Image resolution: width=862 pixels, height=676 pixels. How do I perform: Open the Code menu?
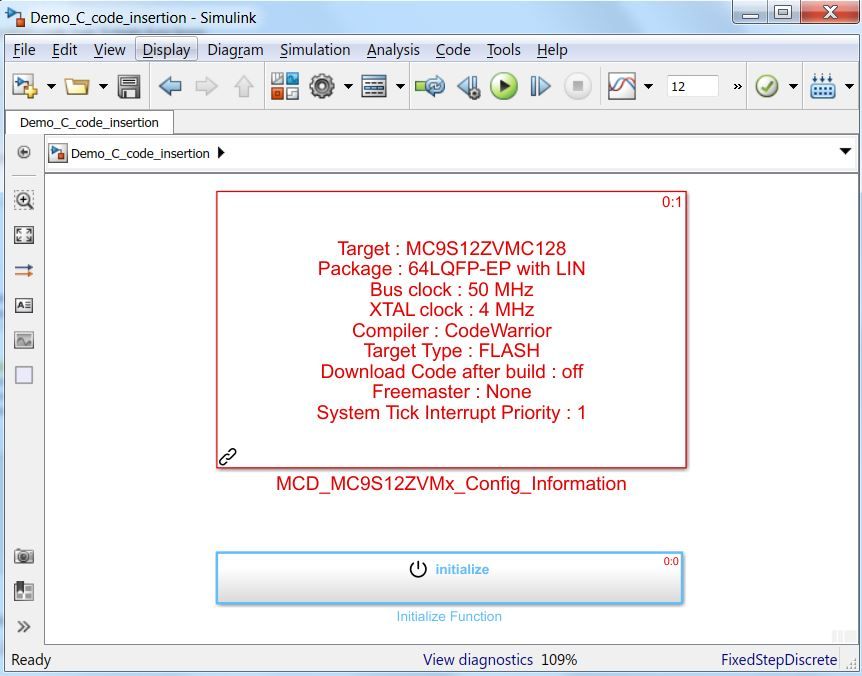point(453,50)
